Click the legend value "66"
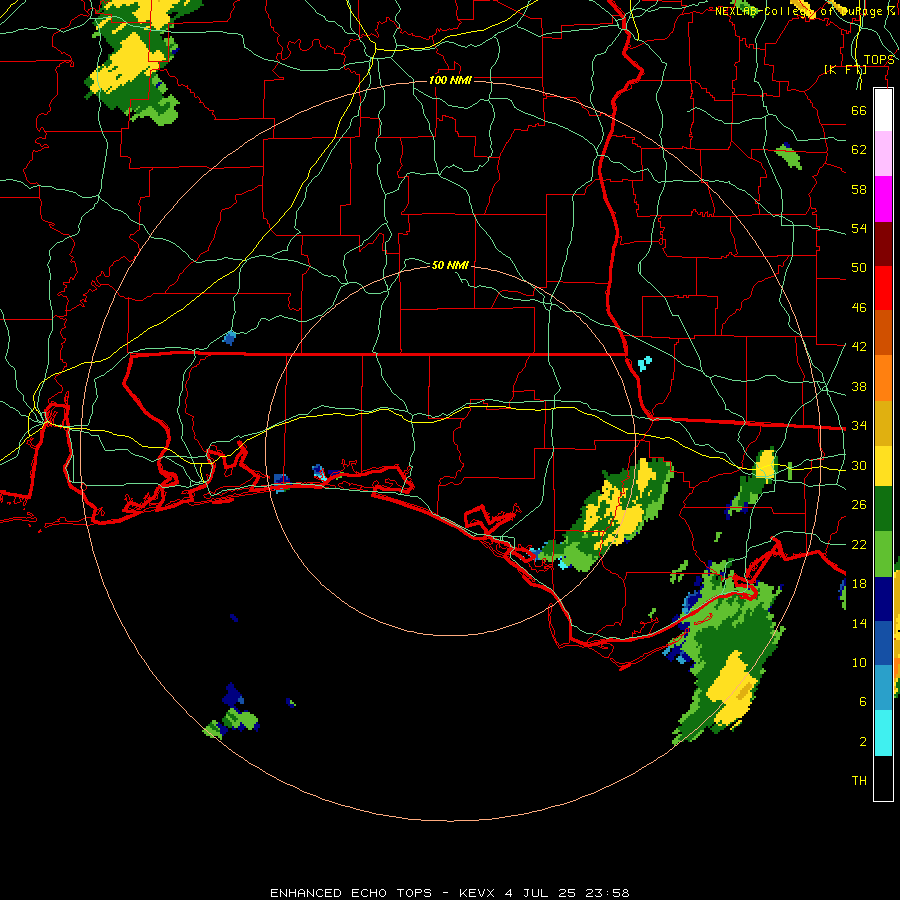 click(859, 110)
